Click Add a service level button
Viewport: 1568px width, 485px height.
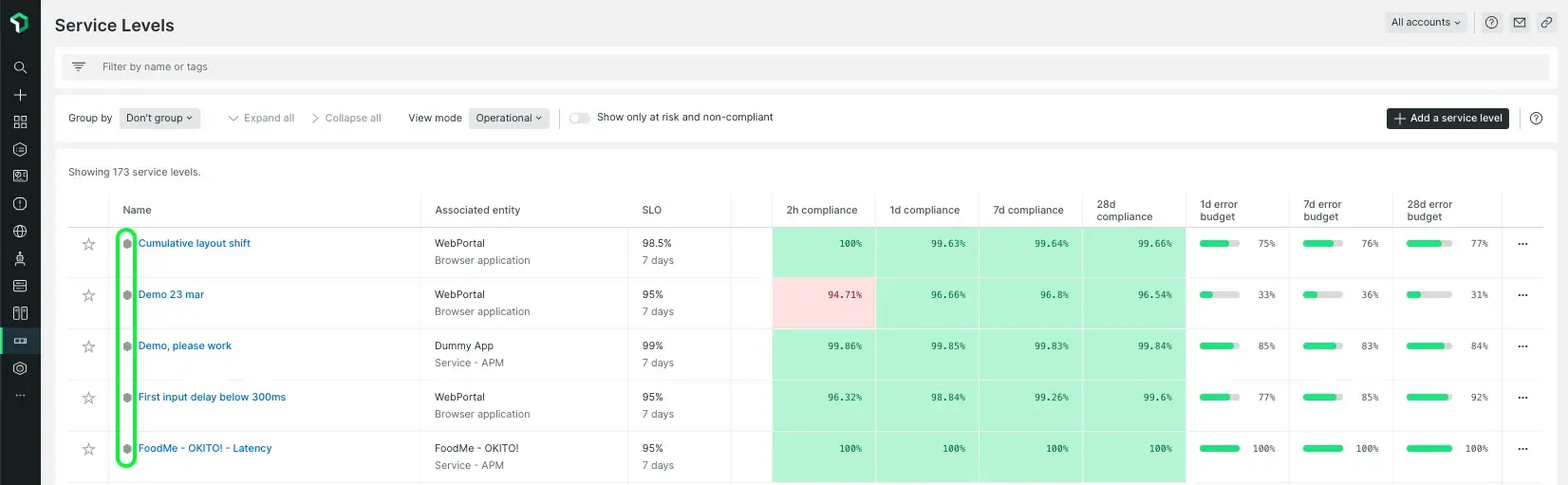click(1447, 119)
